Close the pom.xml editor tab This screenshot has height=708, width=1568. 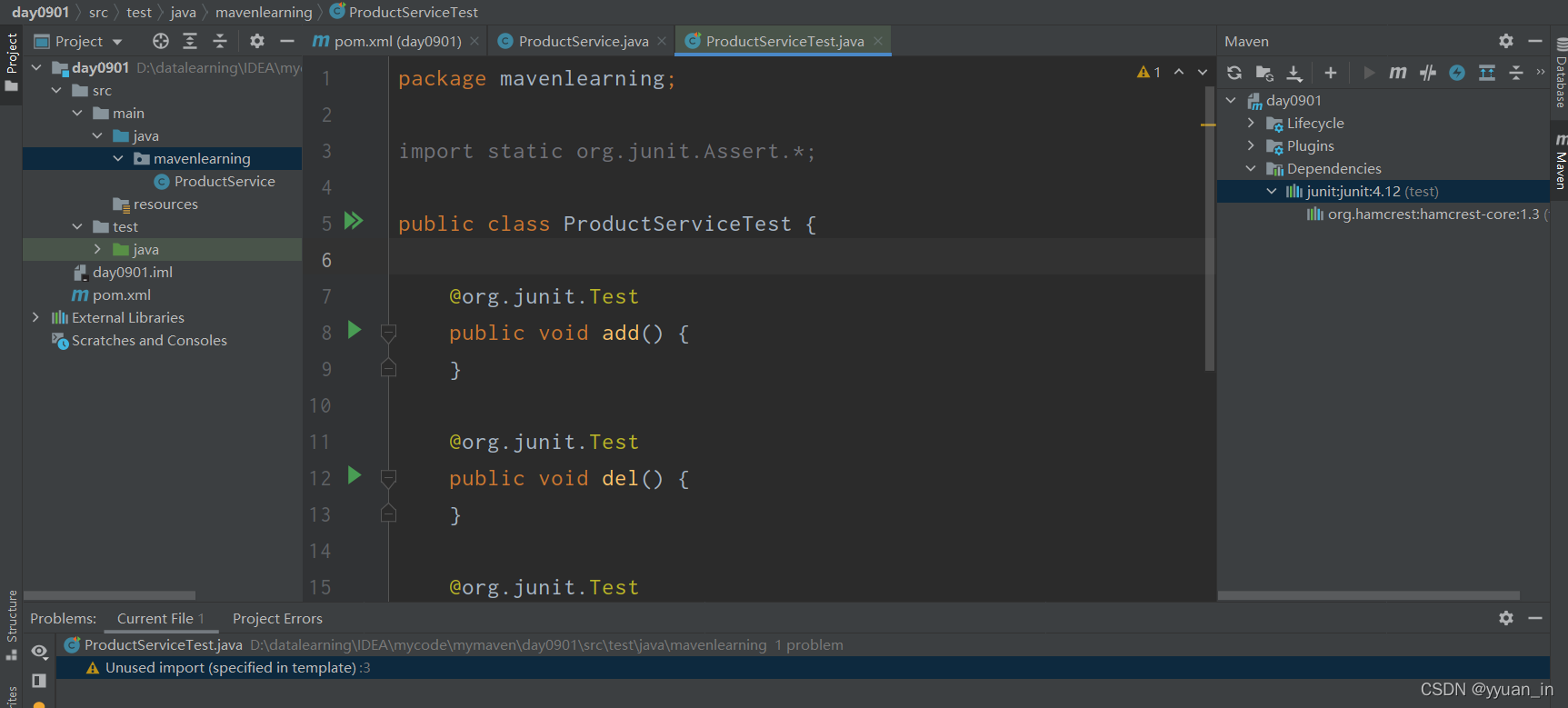(x=474, y=41)
